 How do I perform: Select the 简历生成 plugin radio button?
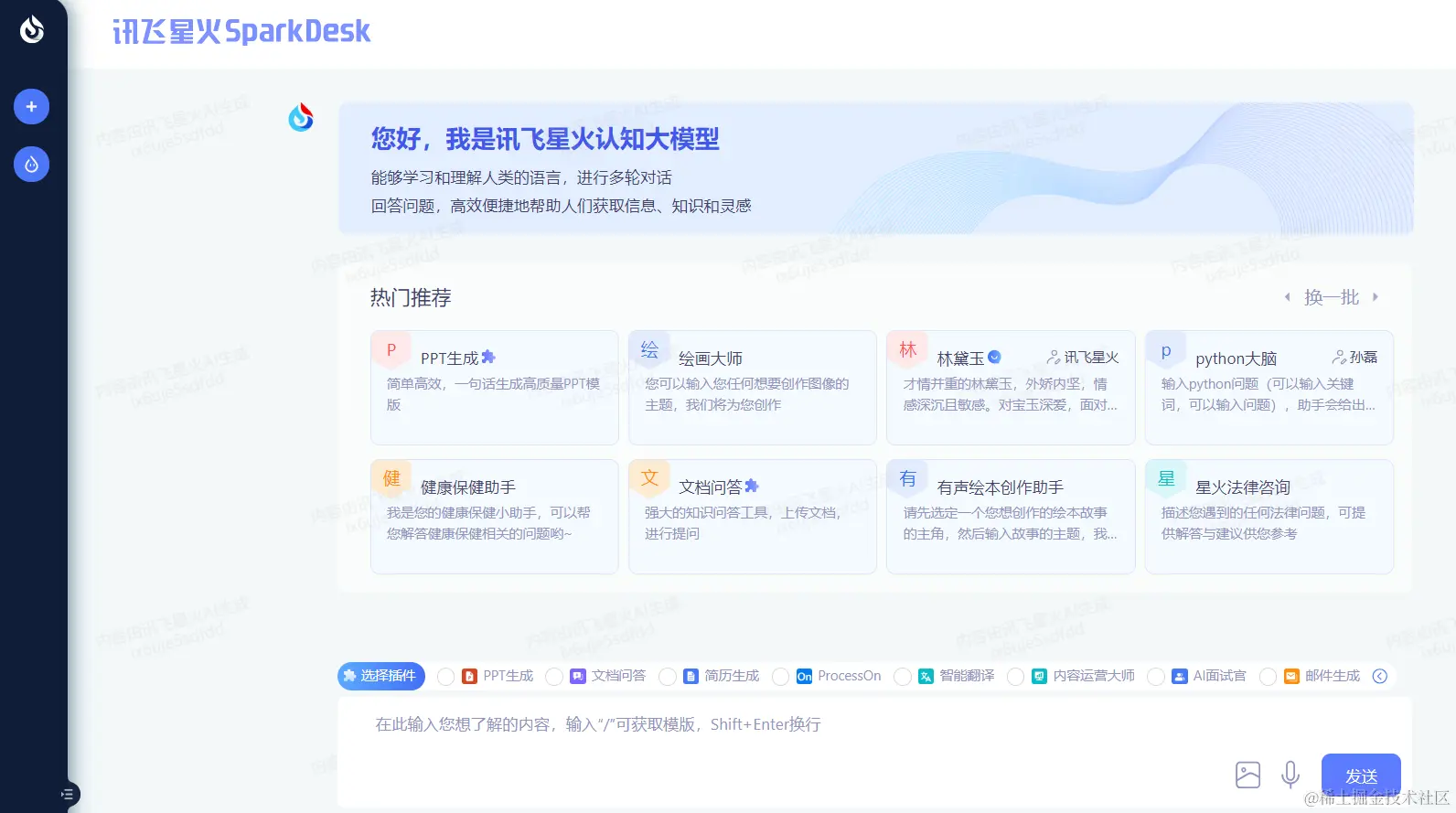click(667, 677)
